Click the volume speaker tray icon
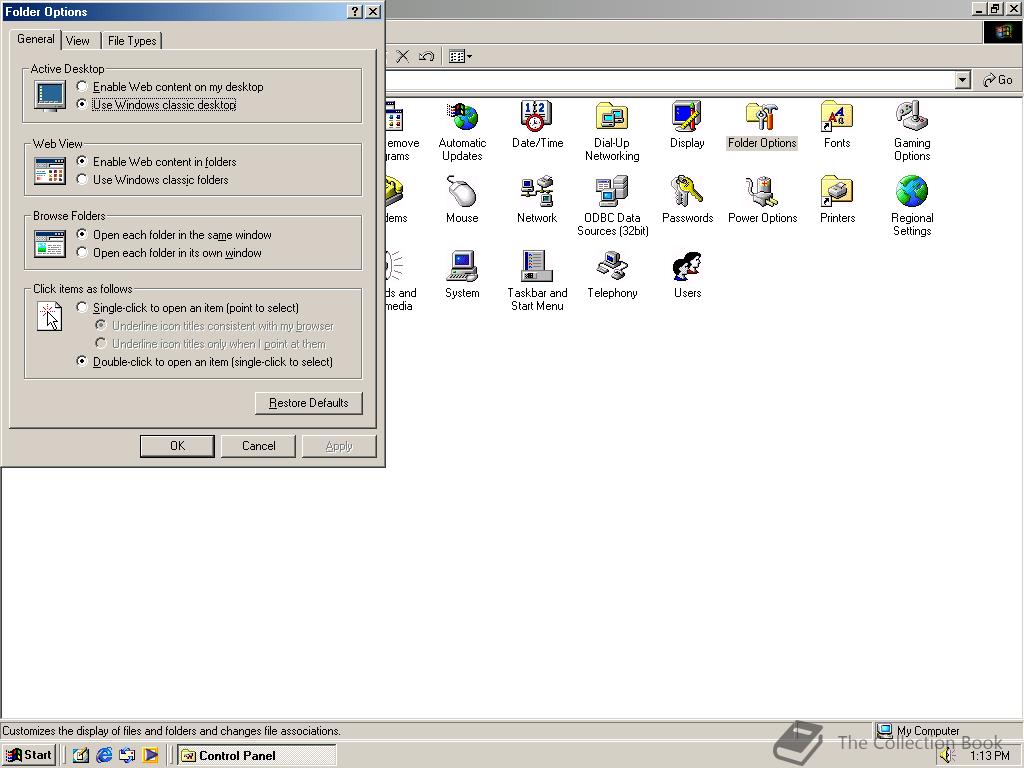 947,756
